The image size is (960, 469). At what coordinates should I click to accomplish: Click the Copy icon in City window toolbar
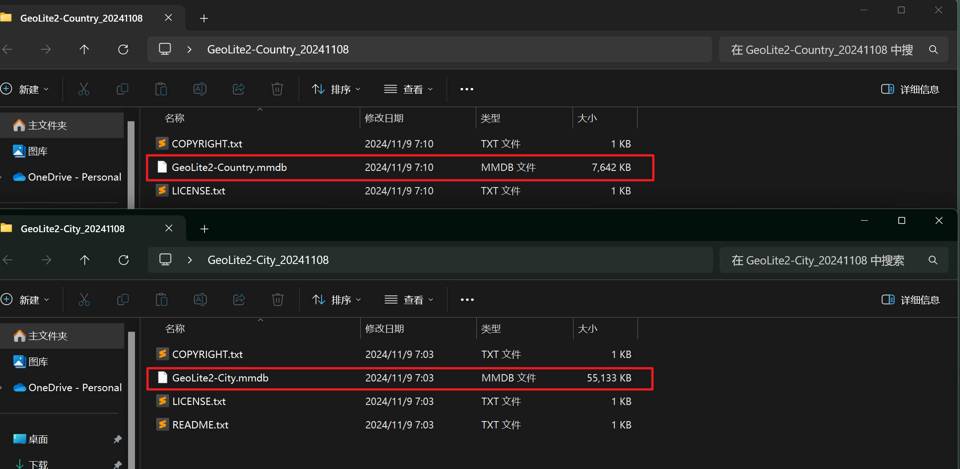pyautogui.click(x=122, y=300)
